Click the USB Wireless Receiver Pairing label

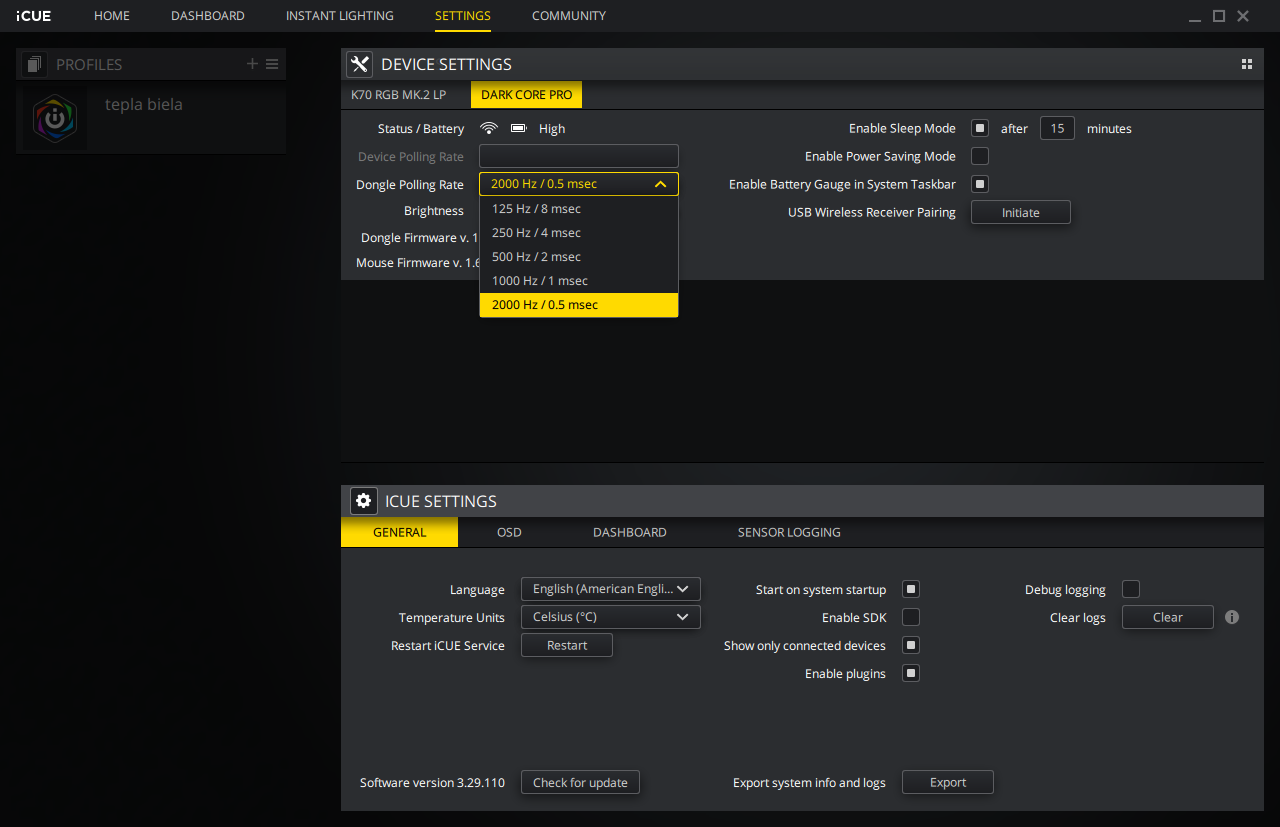pyautogui.click(x=872, y=212)
